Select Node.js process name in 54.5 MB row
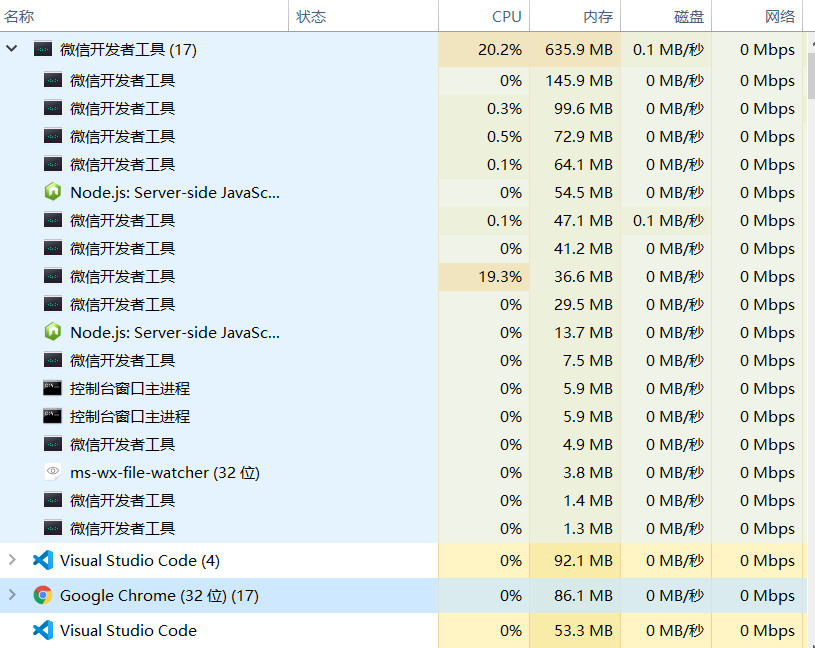The height and width of the screenshot is (648, 815). pyautogui.click(x=175, y=193)
